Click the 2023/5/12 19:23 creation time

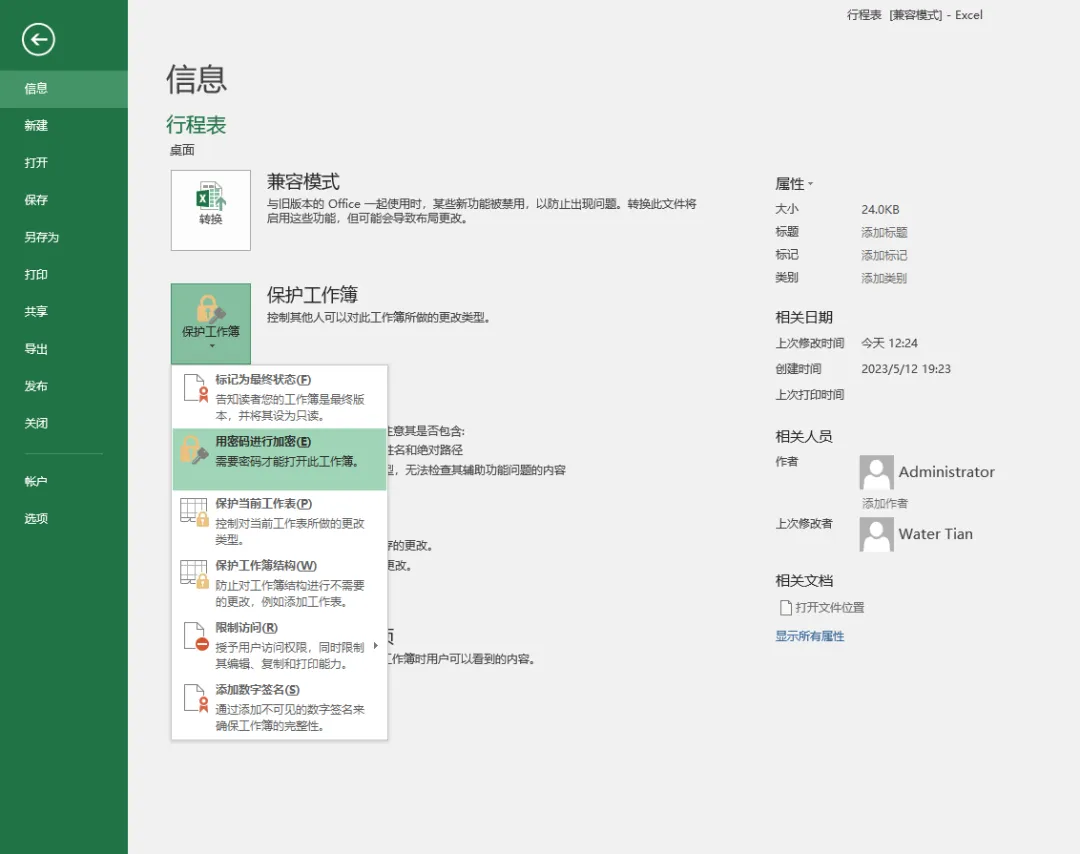906,368
